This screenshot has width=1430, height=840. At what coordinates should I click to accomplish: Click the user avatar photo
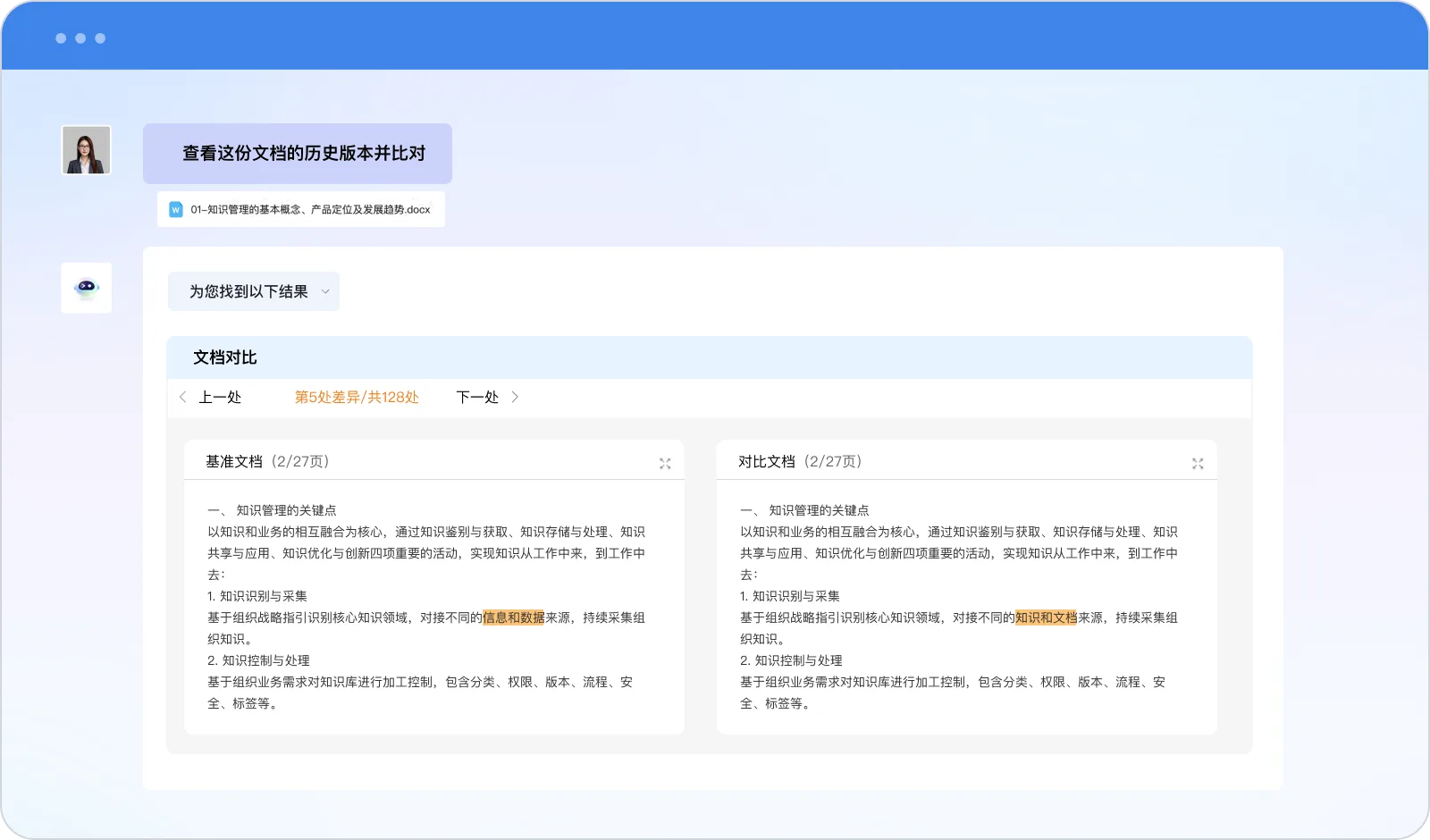[86, 149]
